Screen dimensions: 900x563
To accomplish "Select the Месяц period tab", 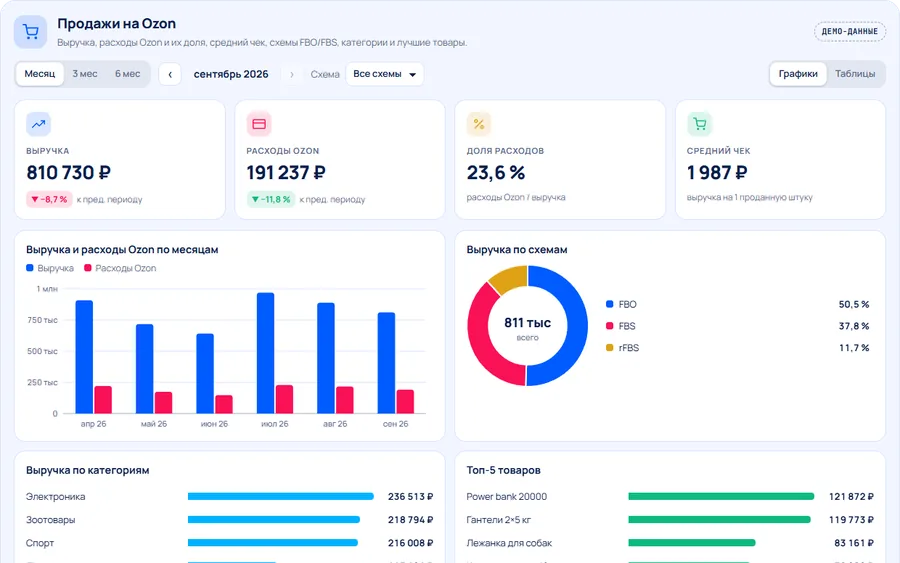I will pyautogui.click(x=40, y=74).
